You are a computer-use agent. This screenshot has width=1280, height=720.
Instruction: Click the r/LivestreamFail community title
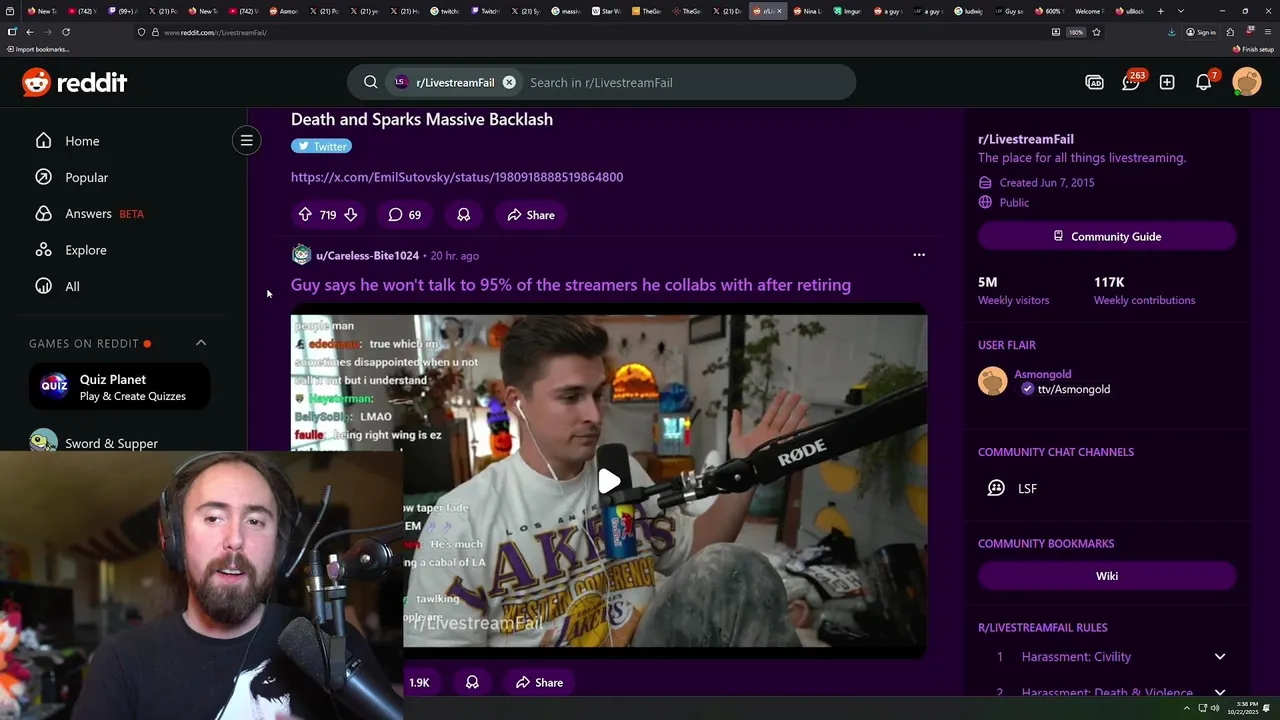coord(1026,139)
